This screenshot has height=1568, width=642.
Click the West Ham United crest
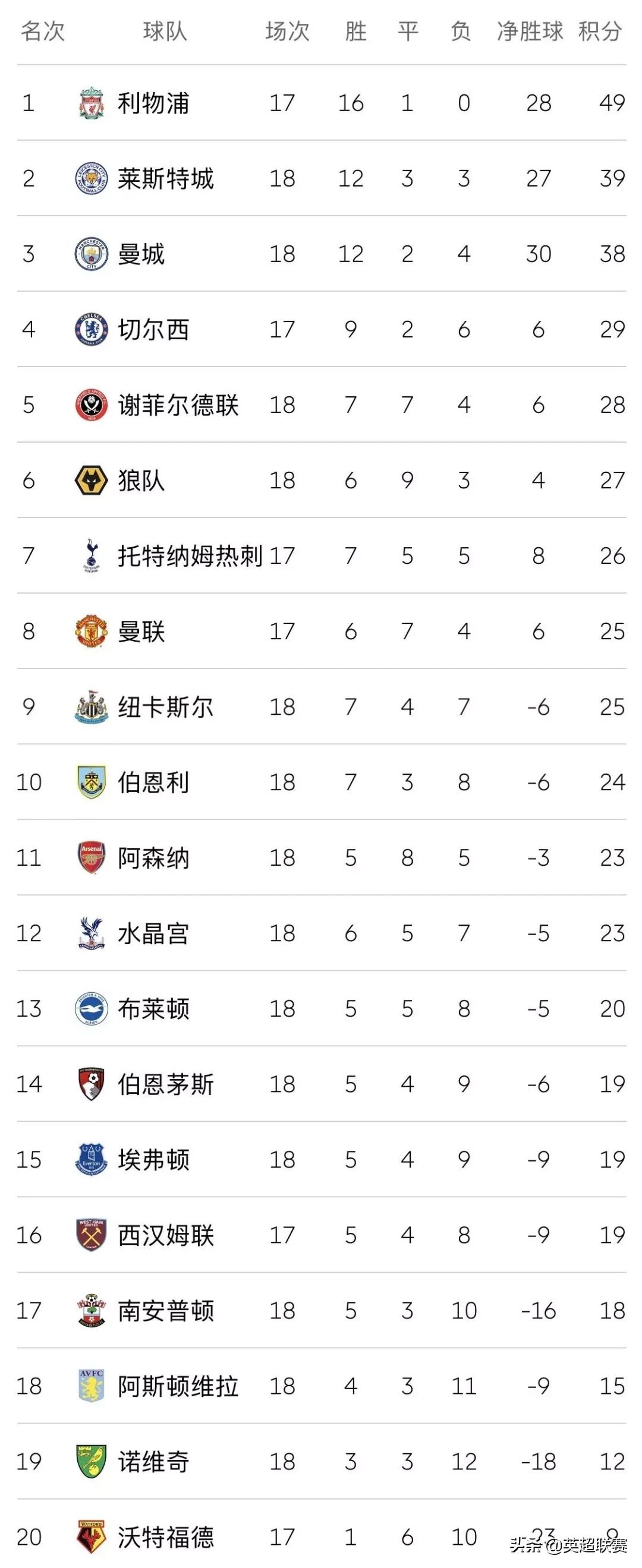point(92,1235)
